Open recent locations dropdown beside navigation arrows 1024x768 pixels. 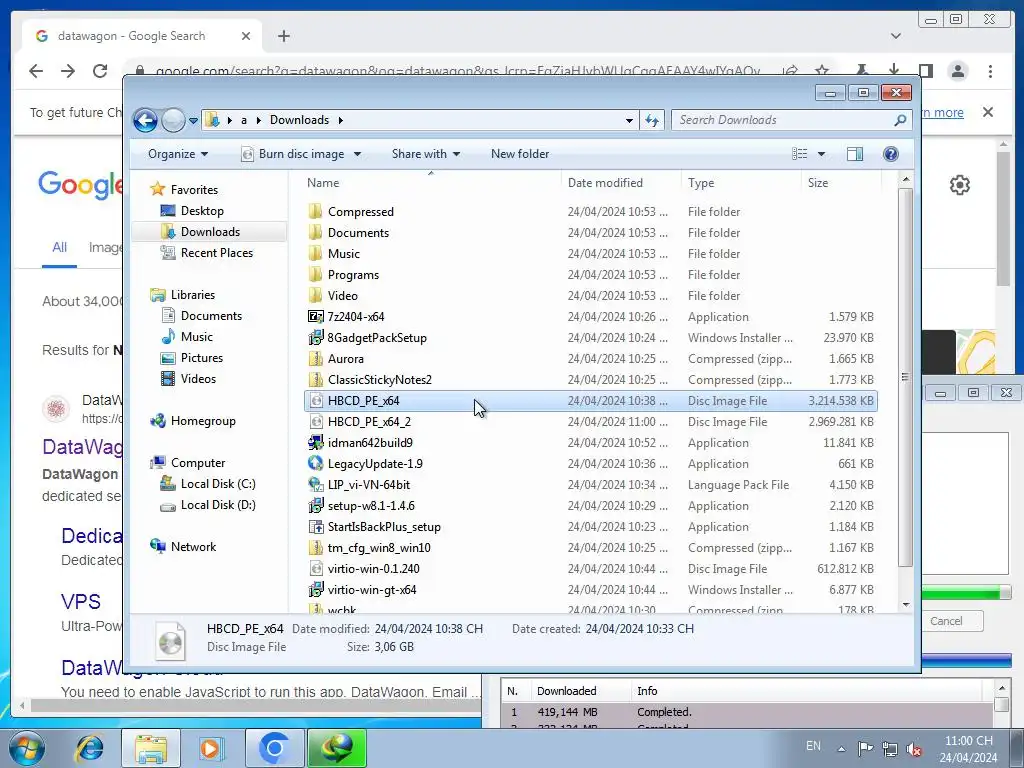pyautogui.click(x=193, y=121)
